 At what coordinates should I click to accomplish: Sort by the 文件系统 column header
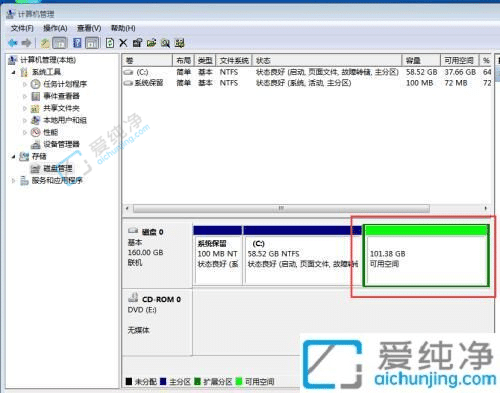pos(234,60)
